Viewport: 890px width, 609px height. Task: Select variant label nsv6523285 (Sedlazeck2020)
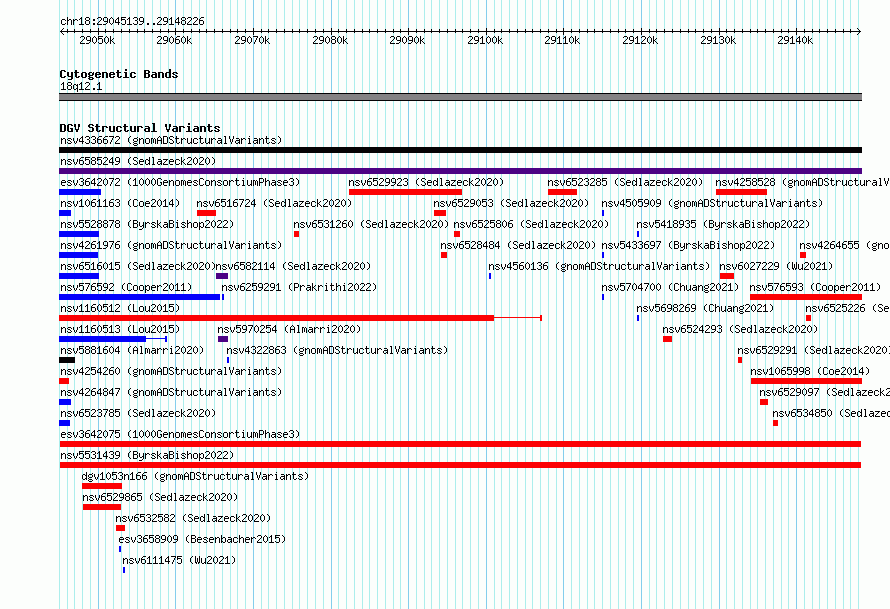point(625,182)
